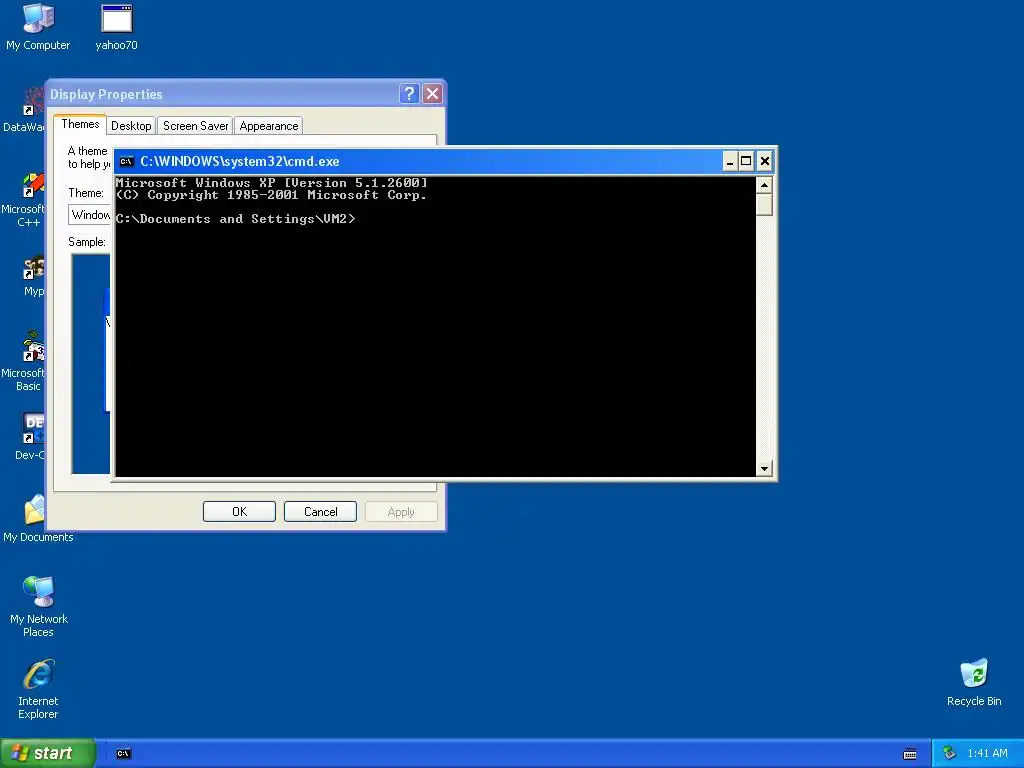Image resolution: width=1024 pixels, height=768 pixels.
Task: Click the cmd.exe taskbar button
Action: tap(123, 754)
